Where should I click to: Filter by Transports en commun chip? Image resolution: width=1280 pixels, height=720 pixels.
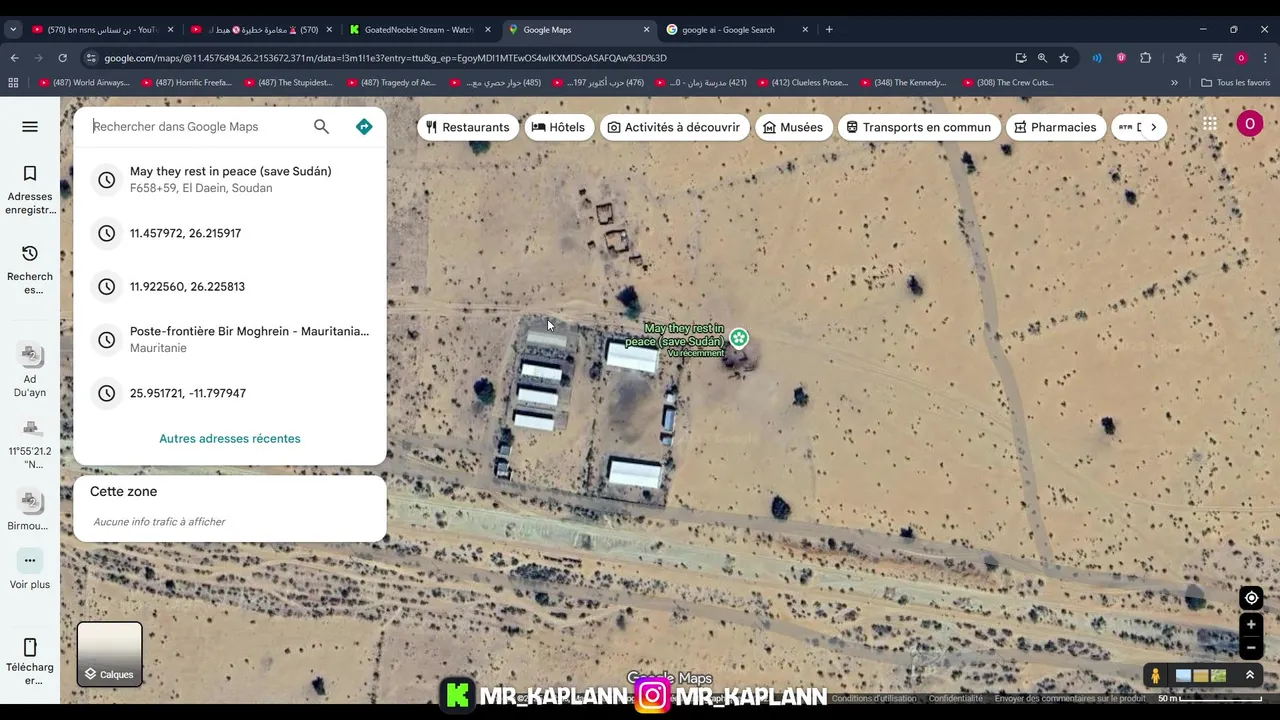coord(918,127)
